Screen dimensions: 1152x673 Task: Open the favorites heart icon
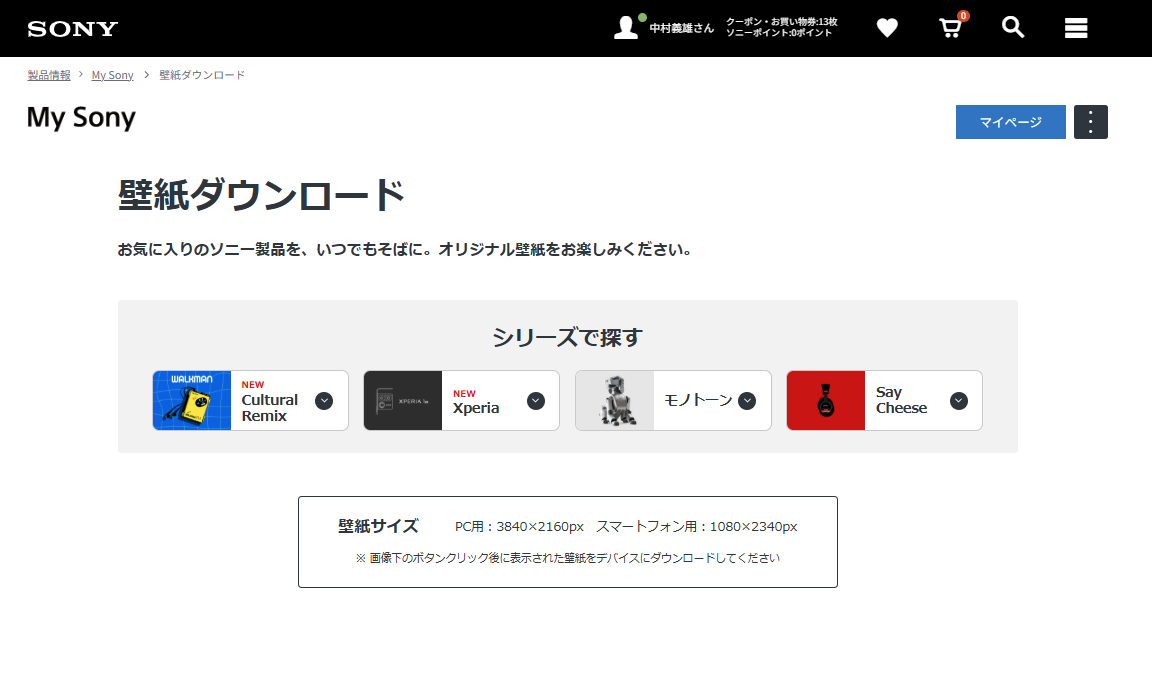tap(887, 28)
